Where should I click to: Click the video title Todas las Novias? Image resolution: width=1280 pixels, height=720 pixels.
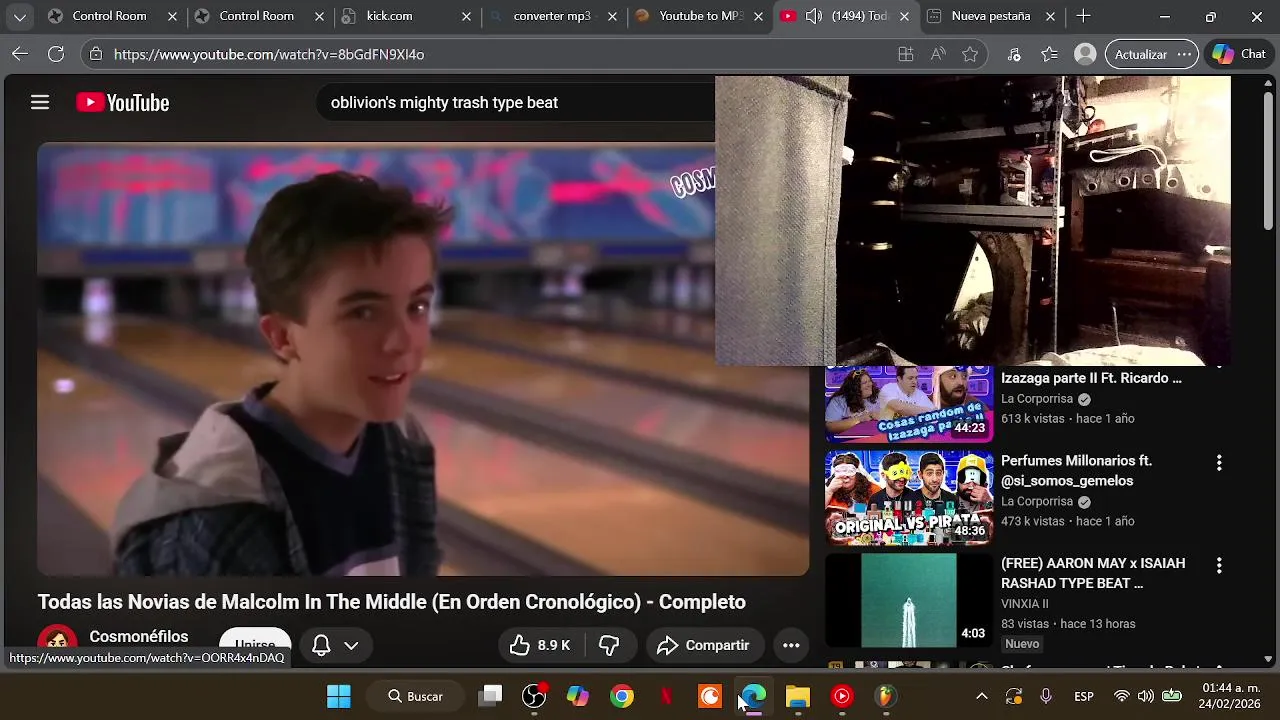392,602
